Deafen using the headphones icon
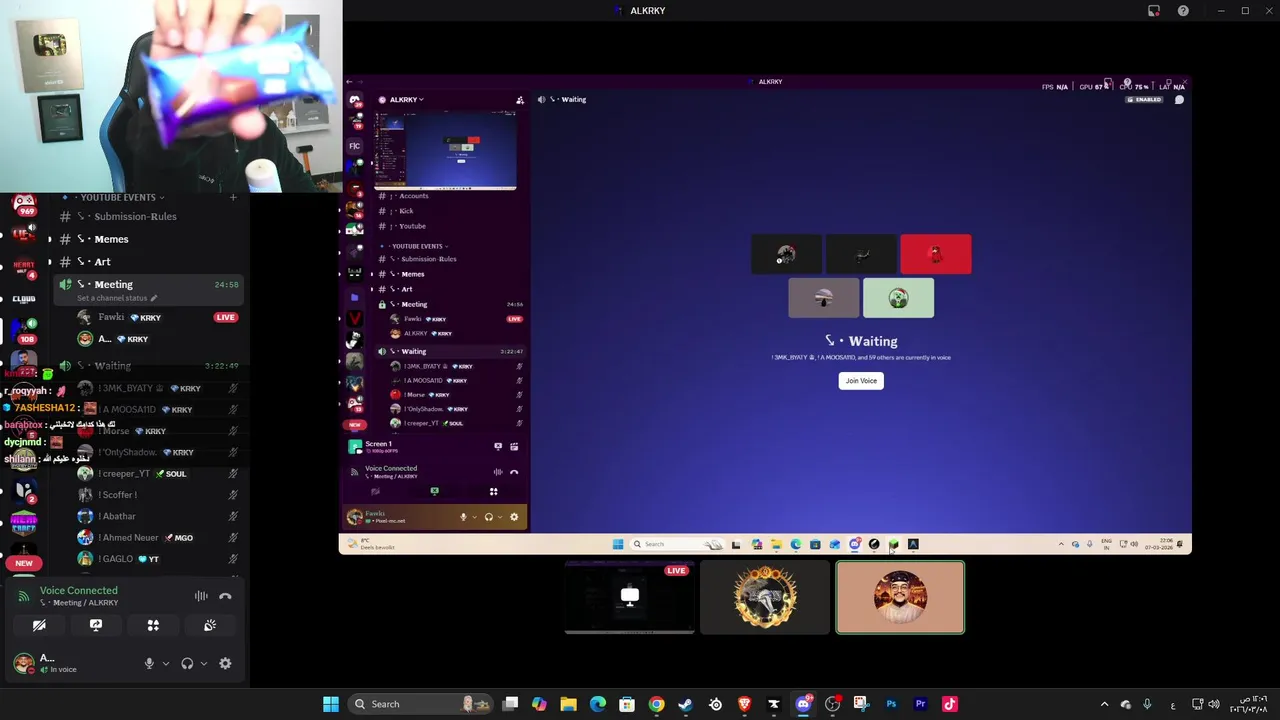The width and height of the screenshot is (1280, 720). (187, 663)
